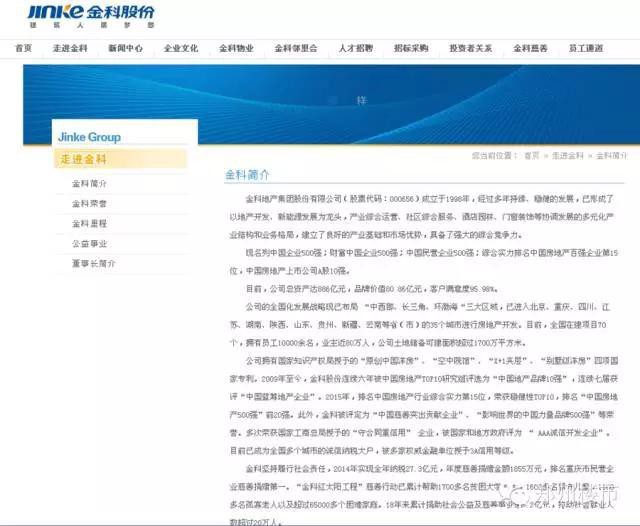Click the 金科简介 article heading
The height and width of the screenshot is (526, 640).
247,175
